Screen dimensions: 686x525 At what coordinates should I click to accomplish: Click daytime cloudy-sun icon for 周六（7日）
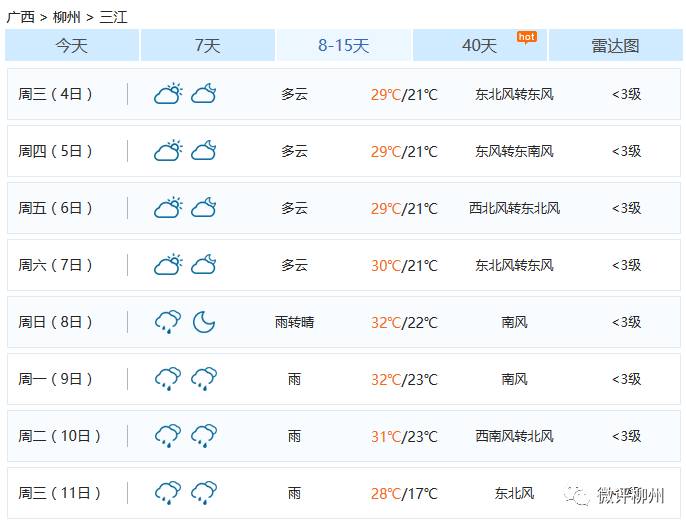tap(168, 265)
